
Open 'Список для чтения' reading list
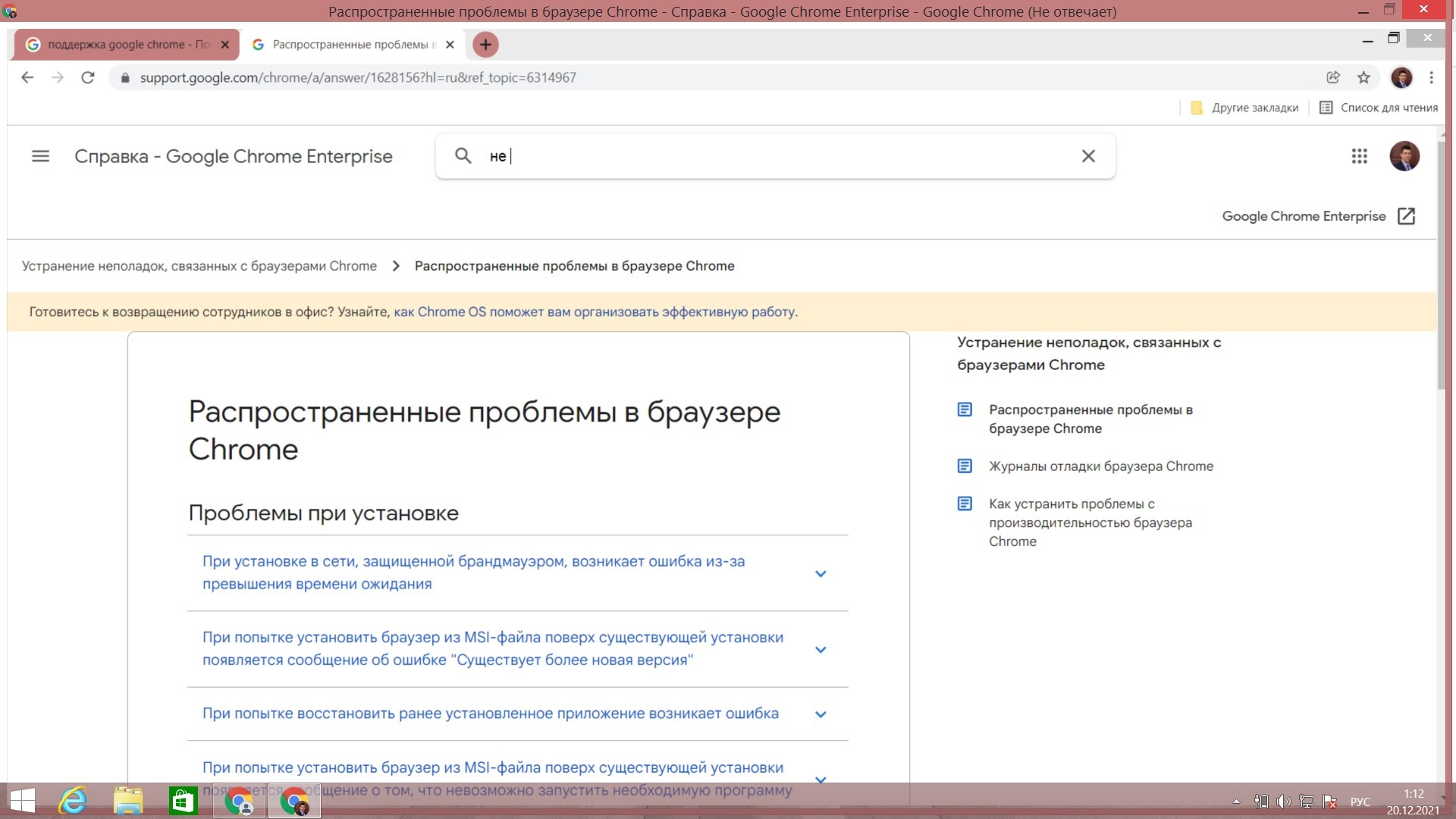(x=1379, y=108)
